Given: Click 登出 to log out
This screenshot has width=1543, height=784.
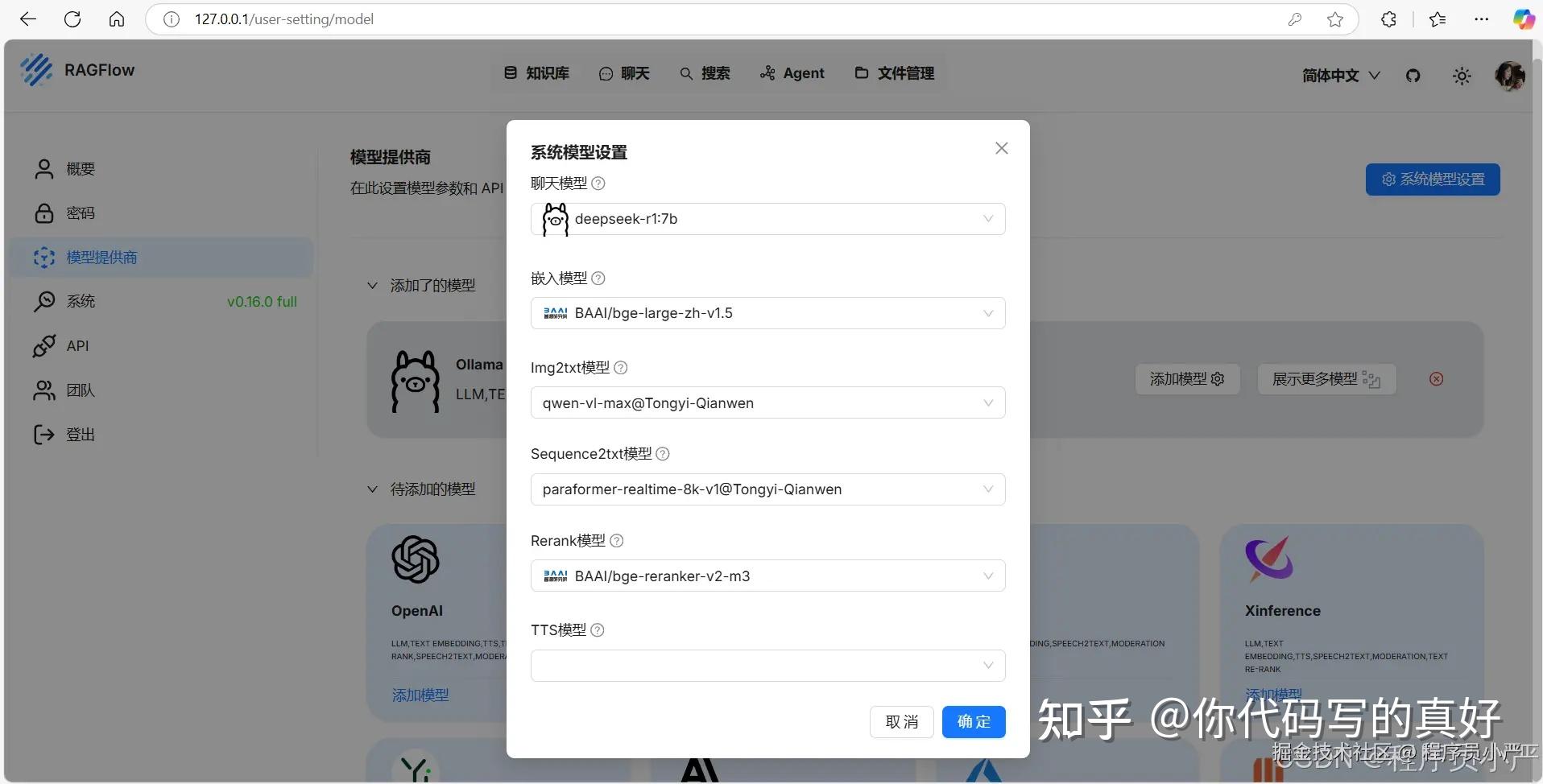Looking at the screenshot, I should (161, 435).
